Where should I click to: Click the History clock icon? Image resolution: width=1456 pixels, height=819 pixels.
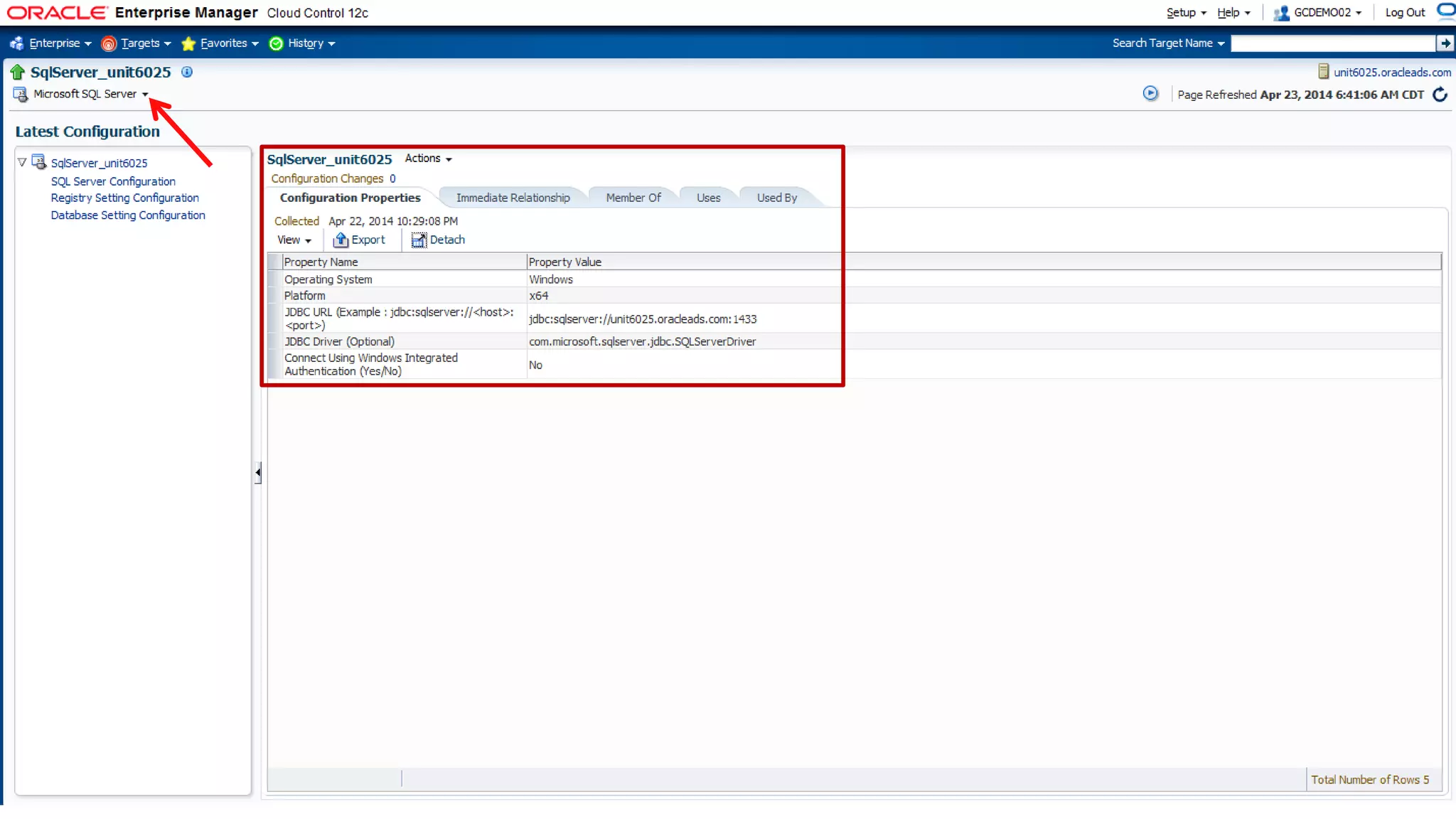(x=277, y=44)
